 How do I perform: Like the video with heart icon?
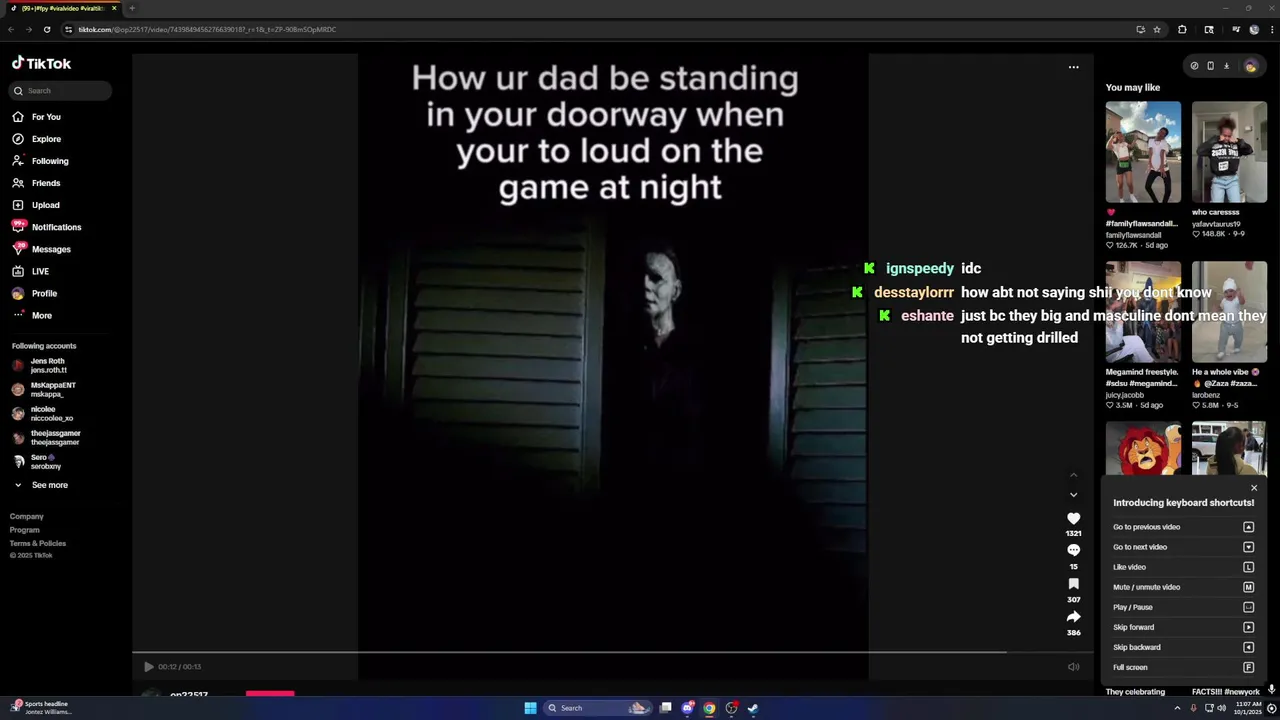click(x=1073, y=518)
